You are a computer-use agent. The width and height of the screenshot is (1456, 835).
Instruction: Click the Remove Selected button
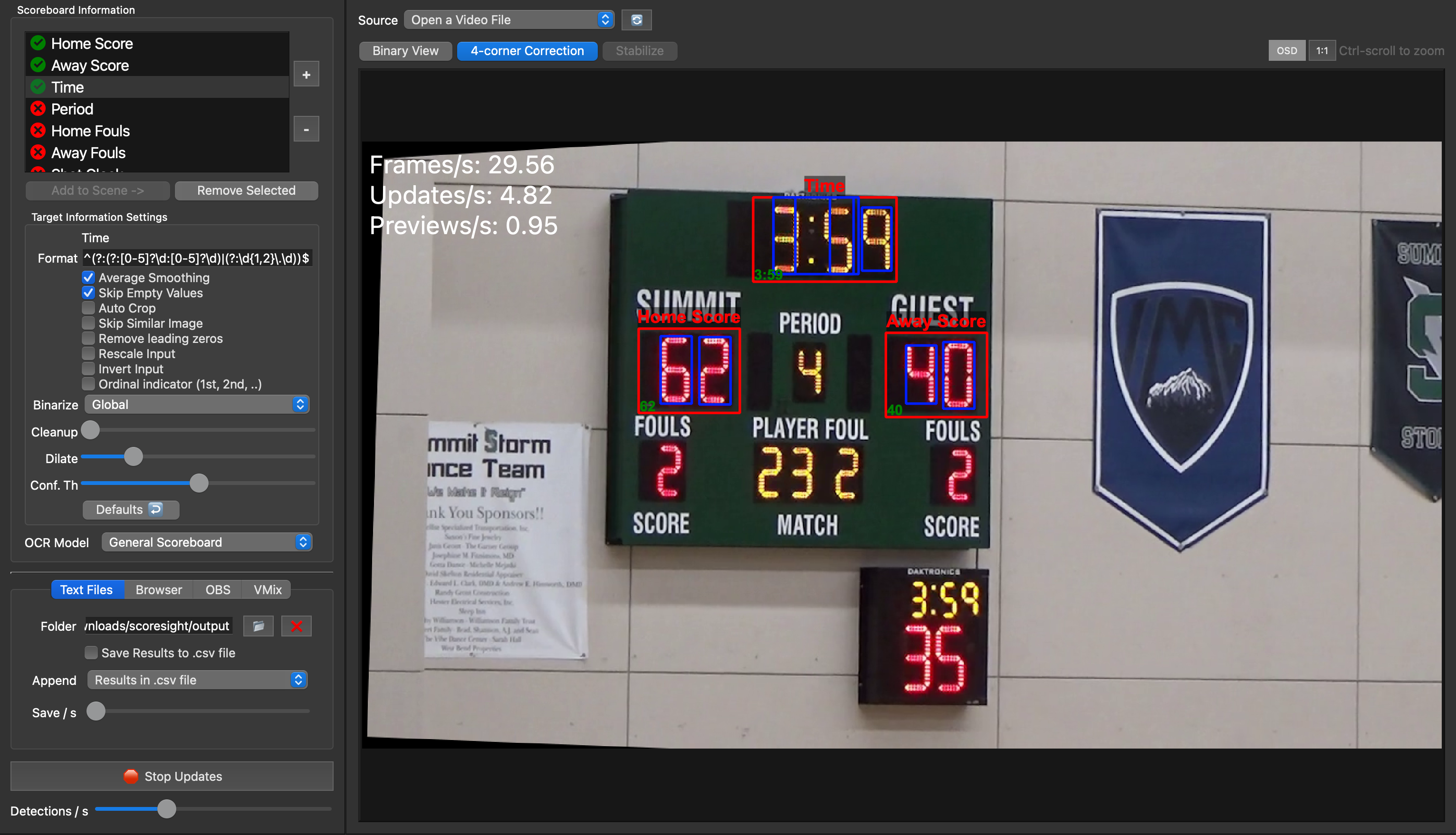point(246,190)
